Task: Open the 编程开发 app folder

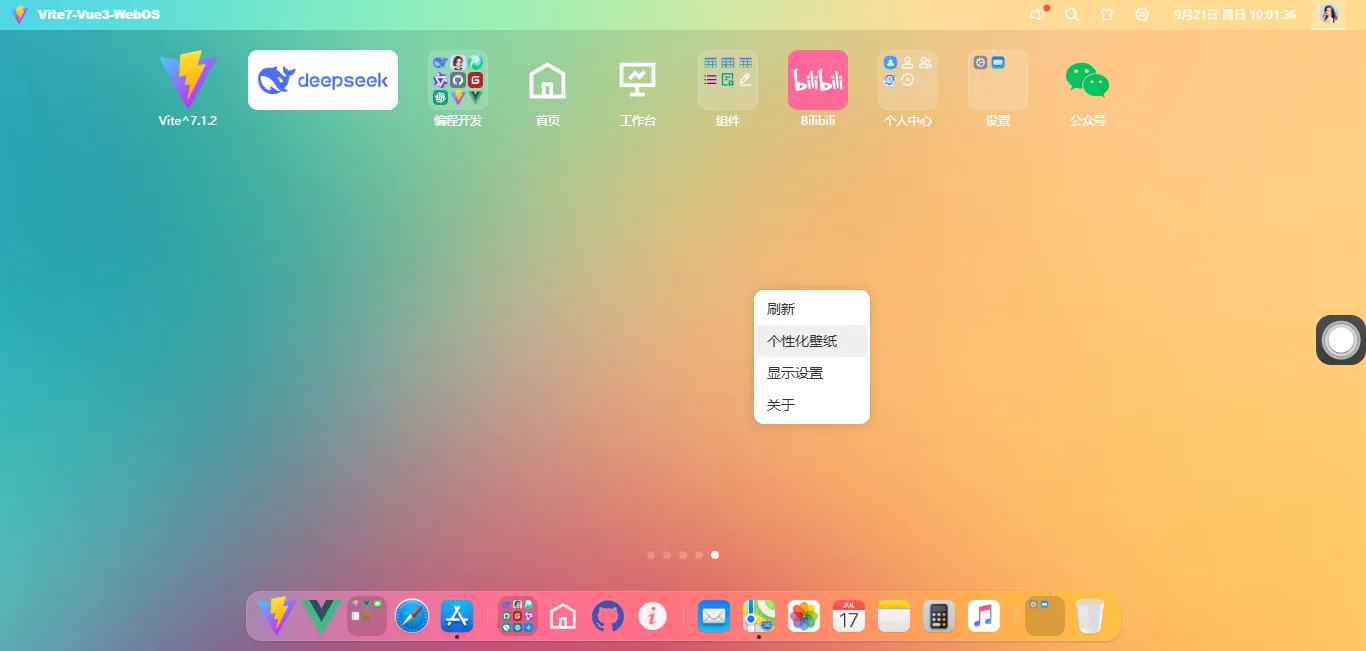Action: point(457,79)
